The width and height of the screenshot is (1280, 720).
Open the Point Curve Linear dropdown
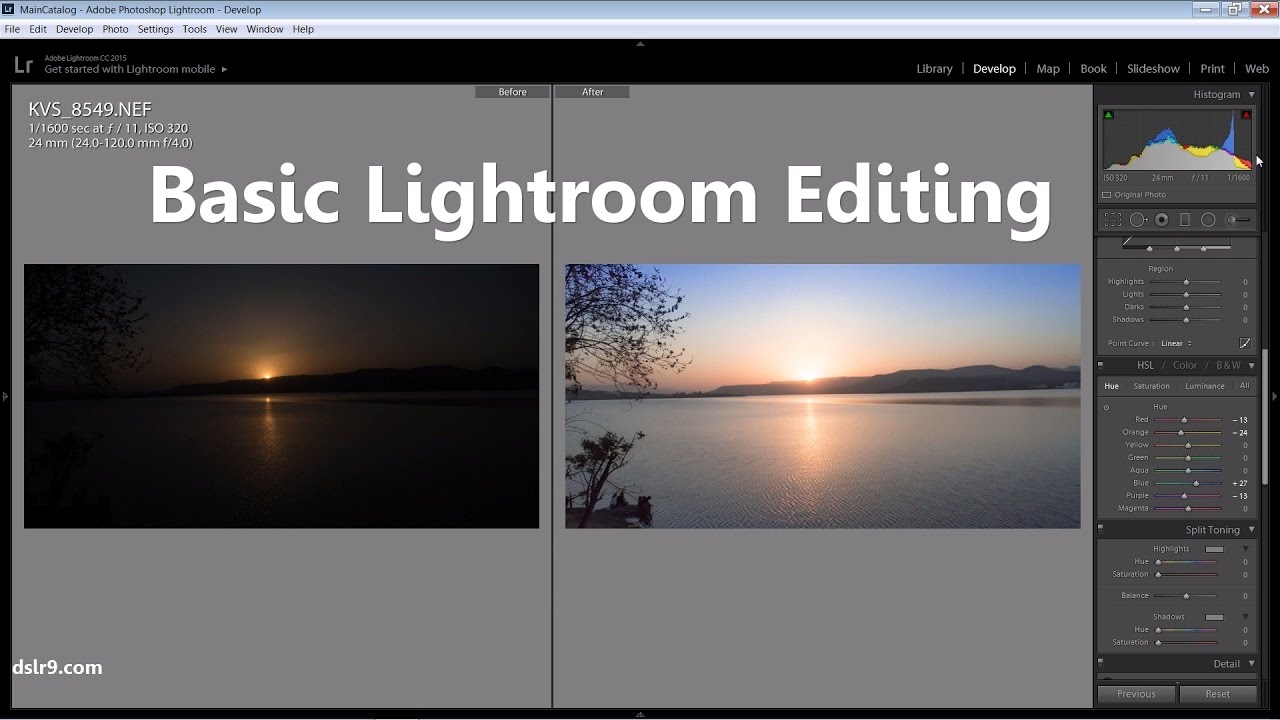coord(1176,343)
